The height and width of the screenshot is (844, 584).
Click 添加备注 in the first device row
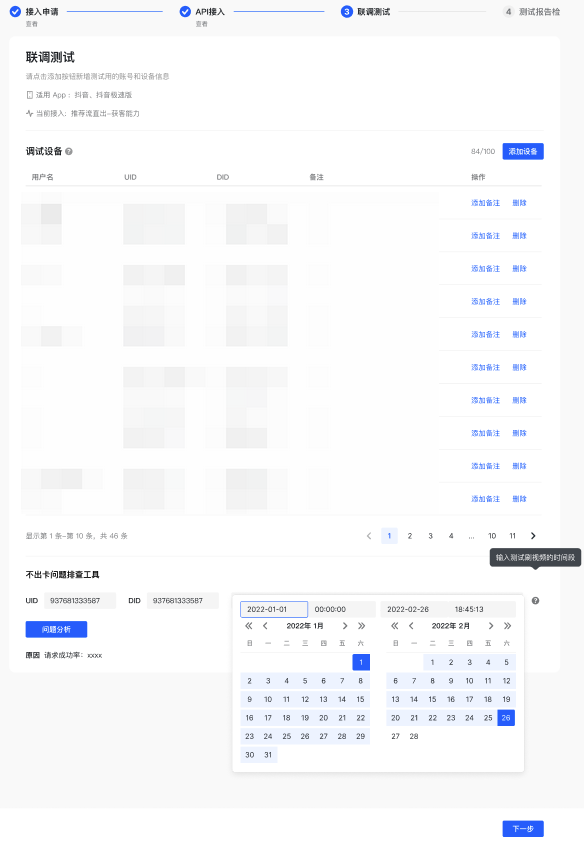tap(486, 203)
